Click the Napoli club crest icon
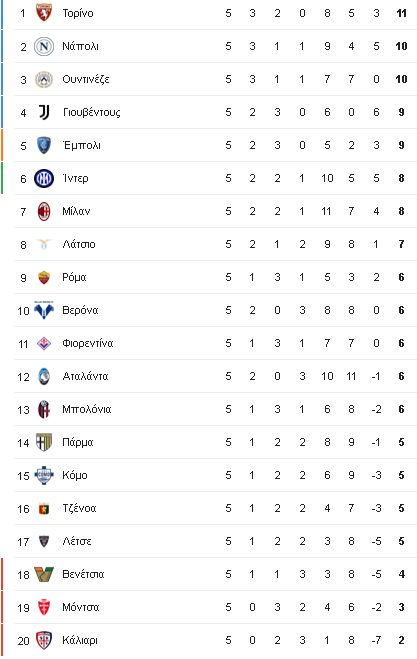This screenshot has height=659, width=417. point(44,46)
